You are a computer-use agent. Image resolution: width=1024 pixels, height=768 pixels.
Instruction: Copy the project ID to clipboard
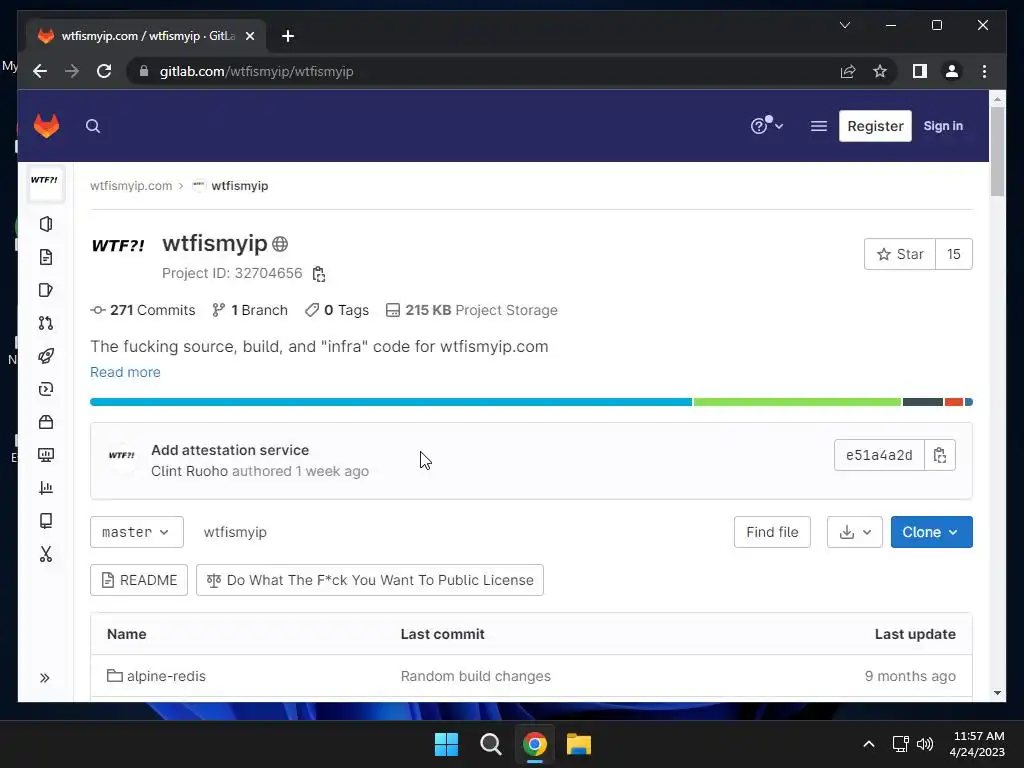coord(319,274)
